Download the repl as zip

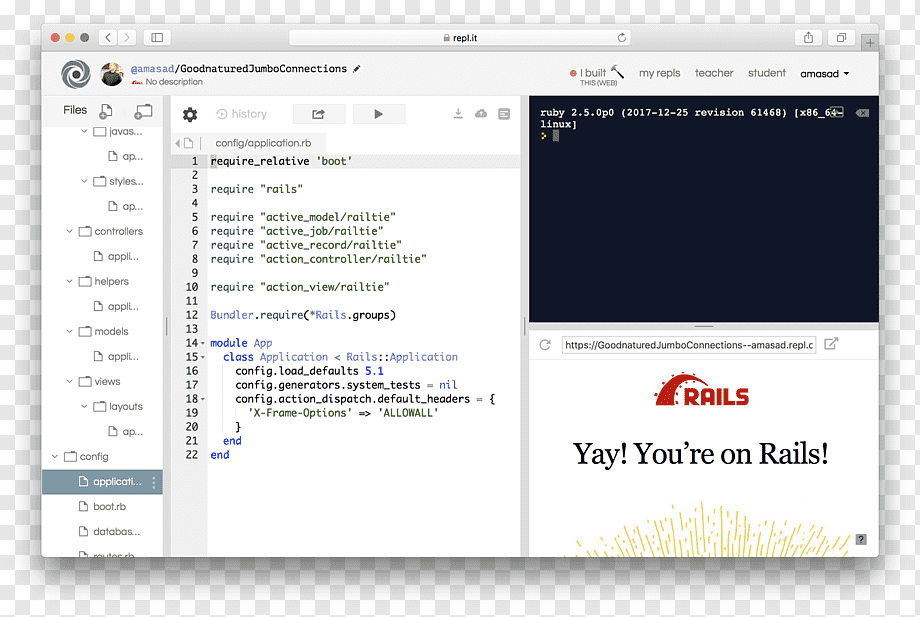coord(458,114)
